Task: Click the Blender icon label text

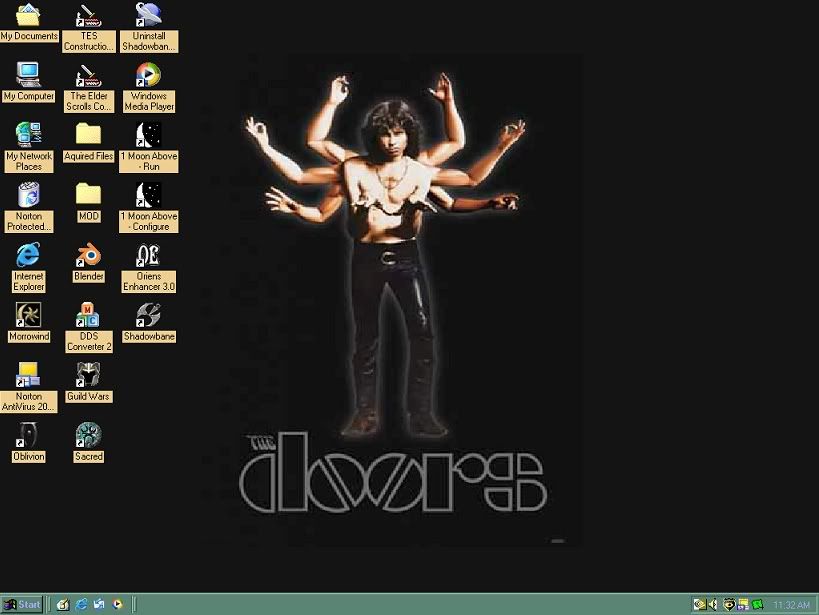Action: pyautogui.click(x=88, y=276)
